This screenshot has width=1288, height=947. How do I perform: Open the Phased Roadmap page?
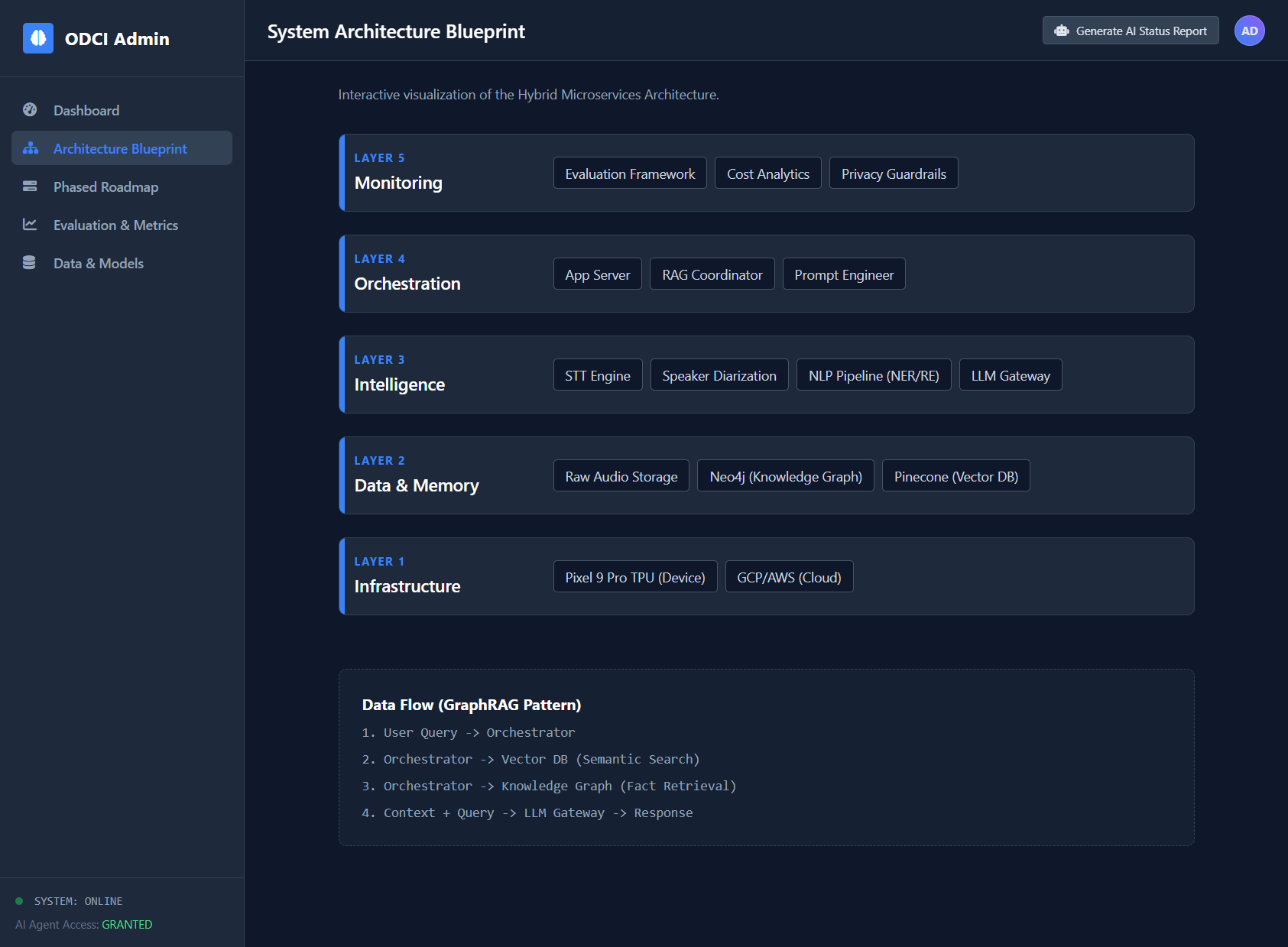[x=105, y=187]
